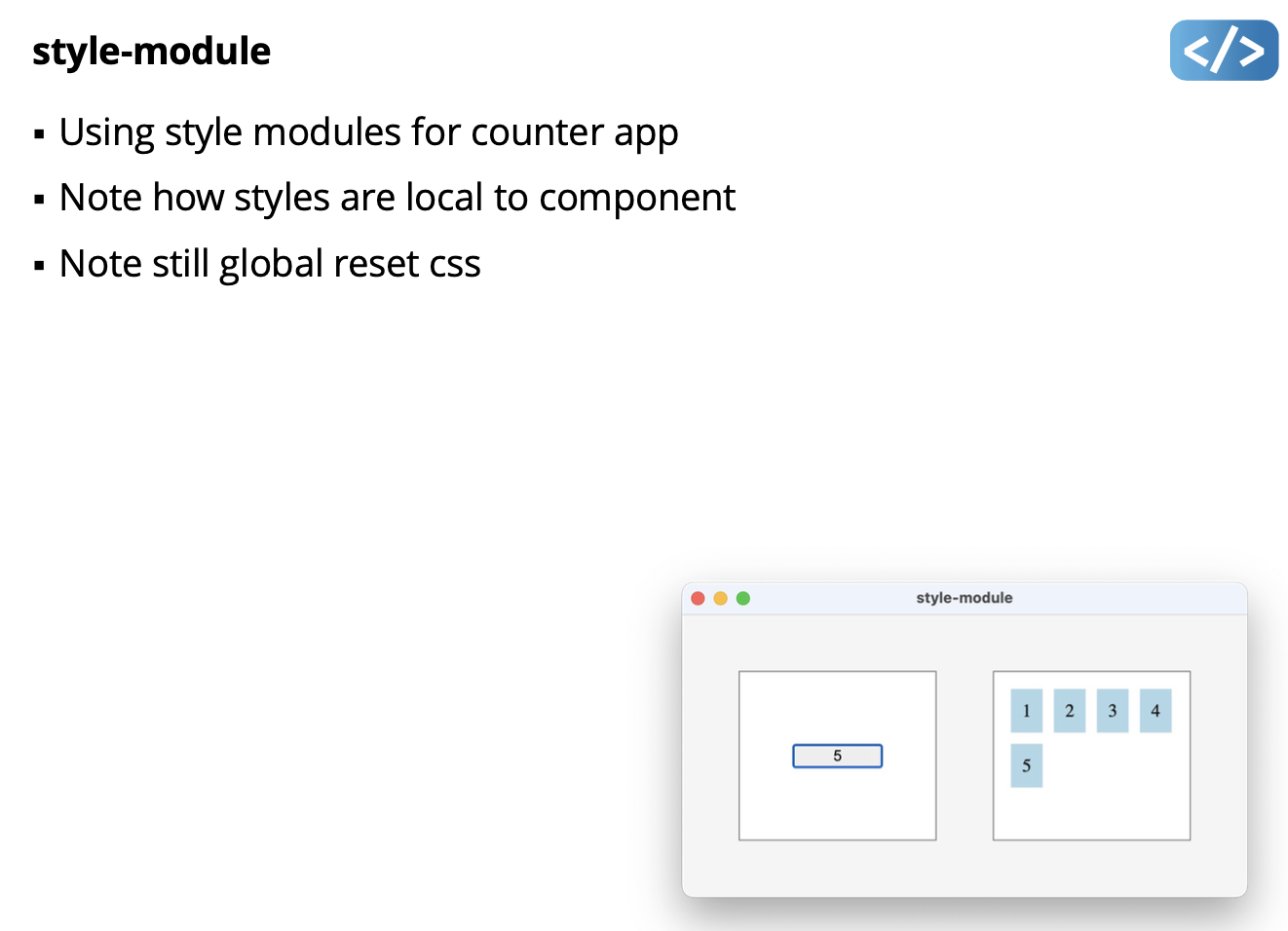Click the bold slide heading style-module

pyautogui.click(x=151, y=52)
